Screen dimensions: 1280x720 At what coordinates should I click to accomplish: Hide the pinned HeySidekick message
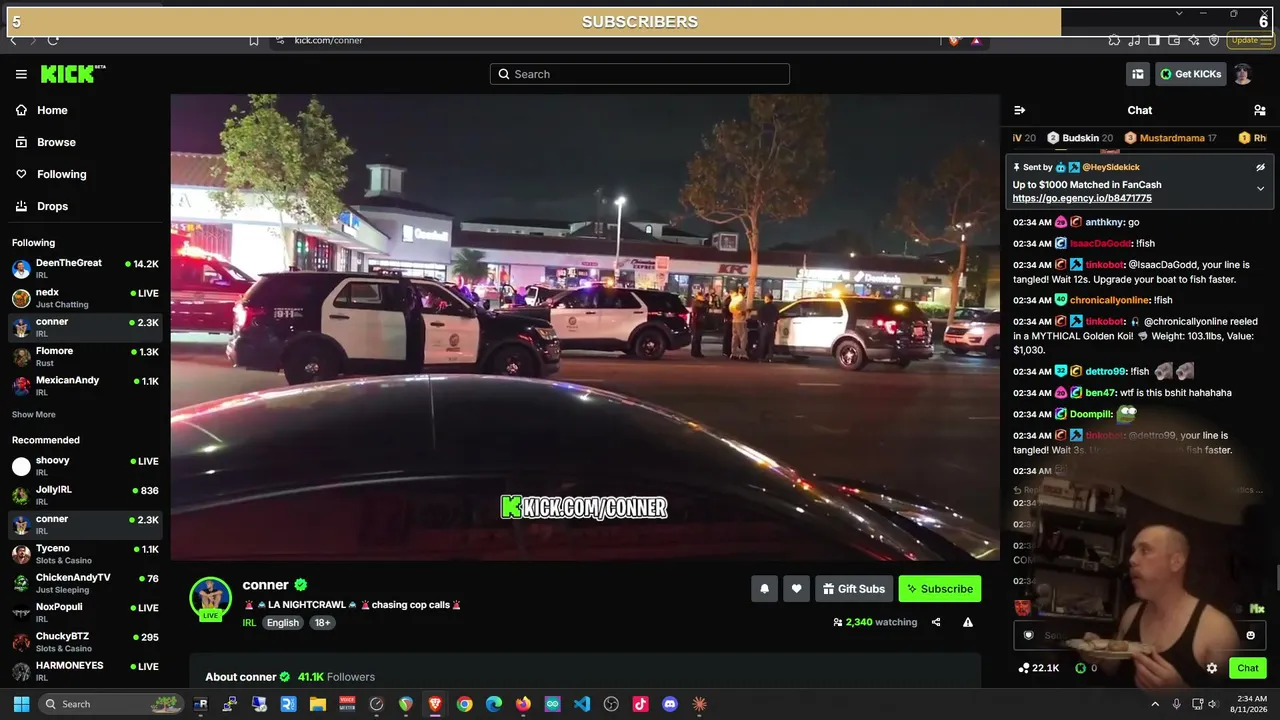(1260, 167)
